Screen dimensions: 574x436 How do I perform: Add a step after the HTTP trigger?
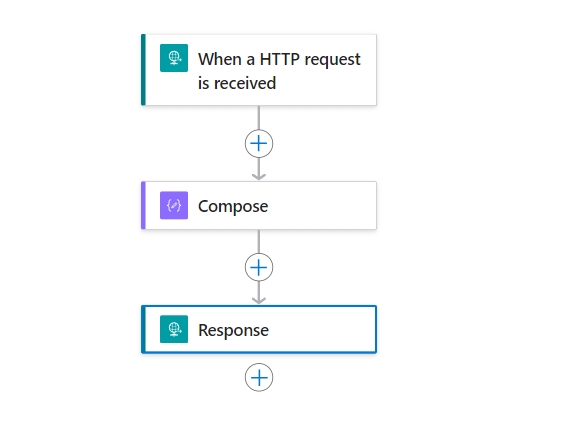(x=259, y=144)
